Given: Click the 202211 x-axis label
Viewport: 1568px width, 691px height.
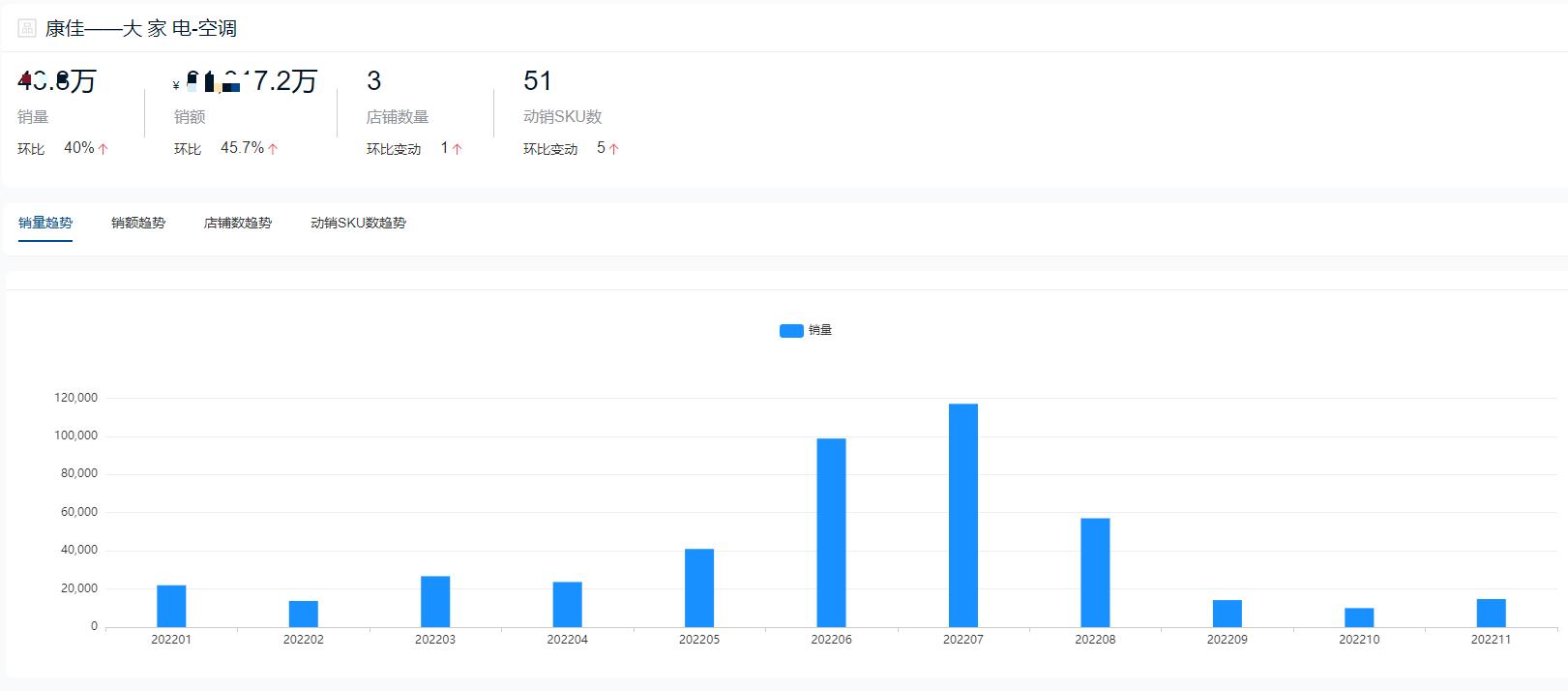Looking at the screenshot, I should coord(1491,640).
